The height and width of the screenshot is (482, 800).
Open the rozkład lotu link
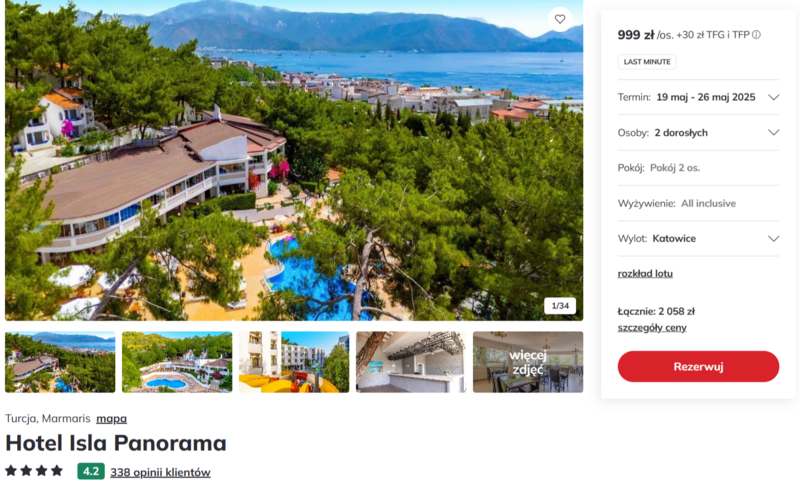pyautogui.click(x=645, y=273)
